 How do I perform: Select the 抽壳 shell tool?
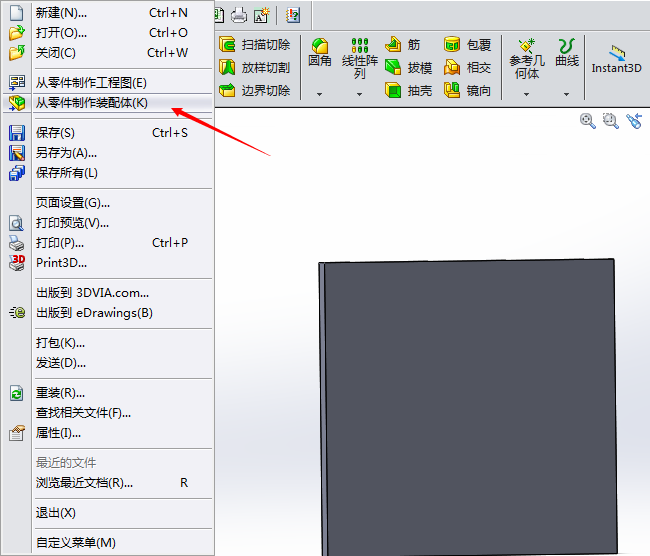[408, 90]
